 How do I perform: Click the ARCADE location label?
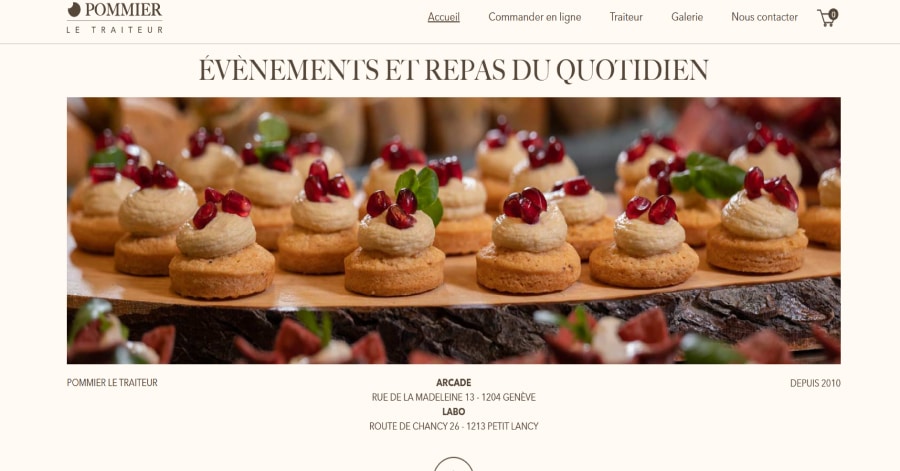[x=453, y=383]
